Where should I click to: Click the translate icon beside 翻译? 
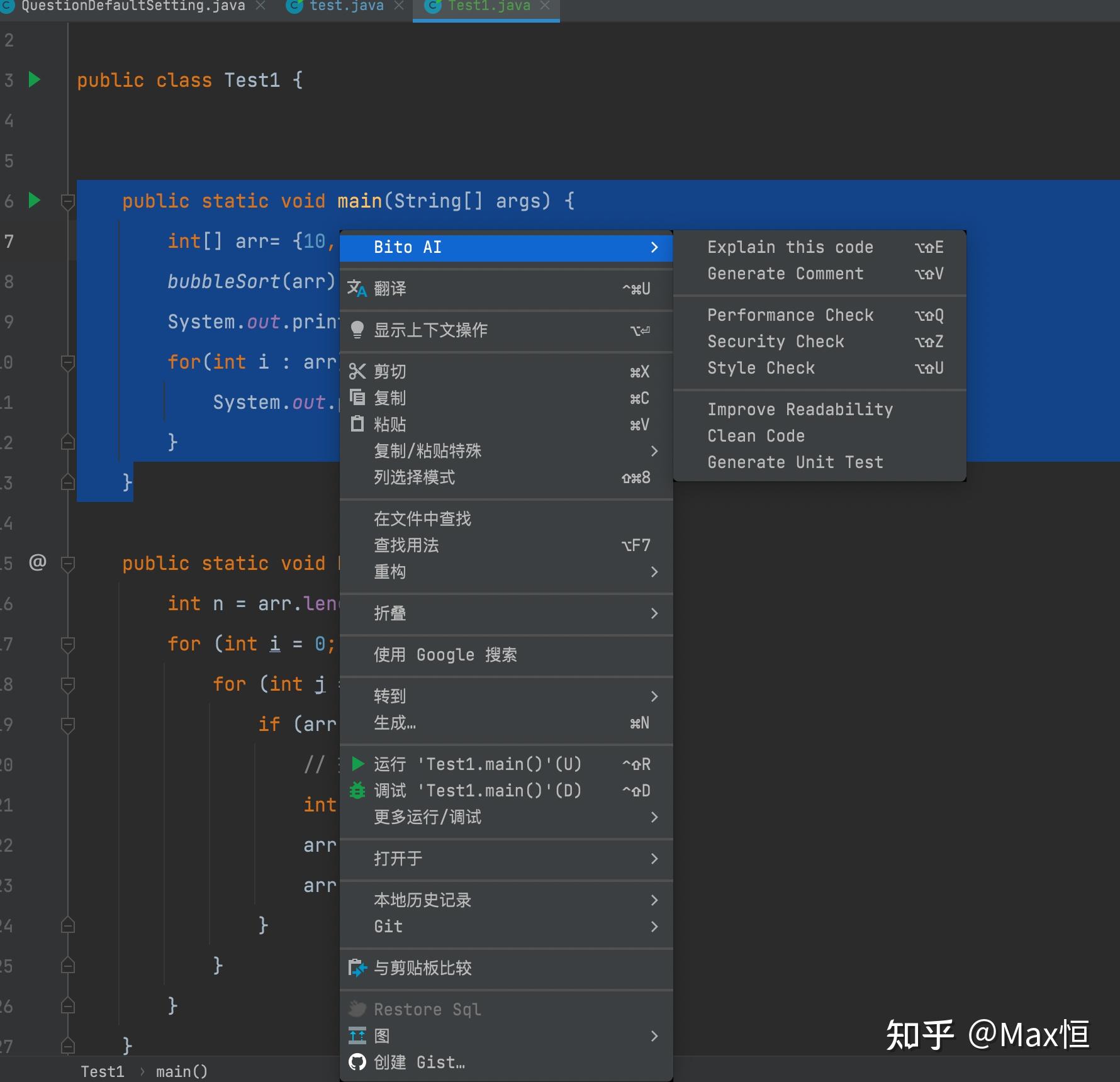pyautogui.click(x=357, y=289)
